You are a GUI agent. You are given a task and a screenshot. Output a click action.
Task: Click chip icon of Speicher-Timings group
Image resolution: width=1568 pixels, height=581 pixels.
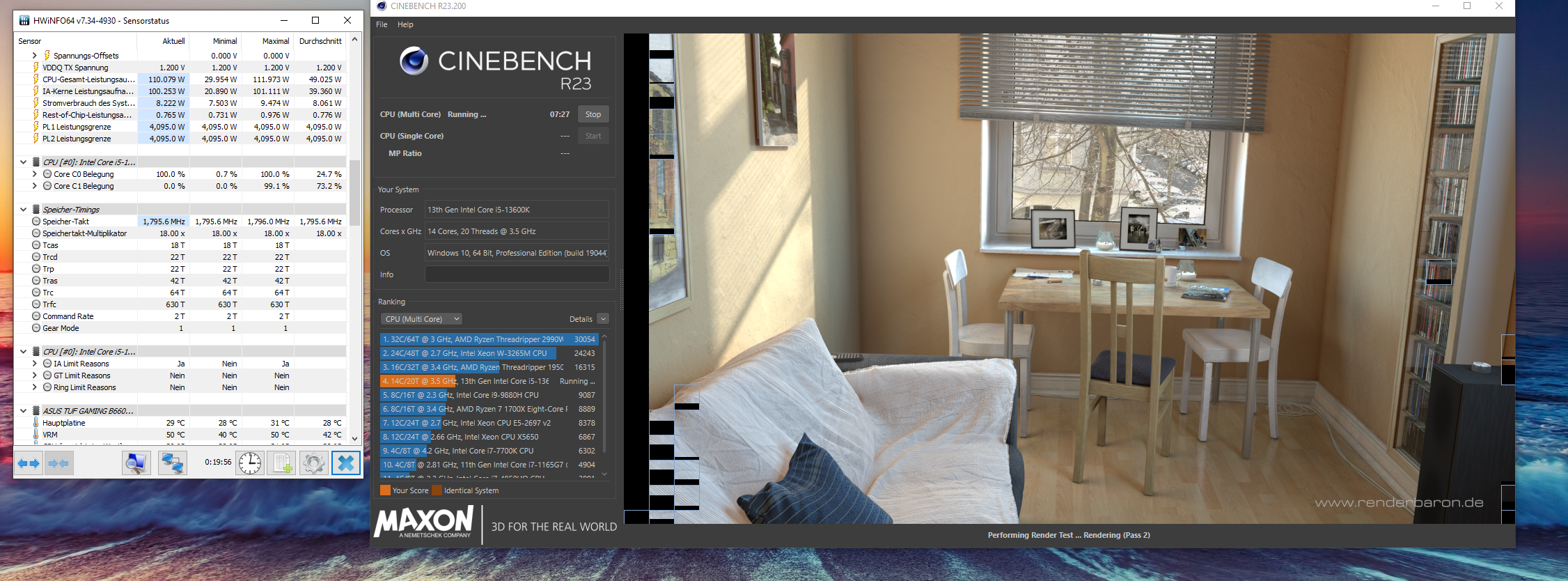click(36, 210)
